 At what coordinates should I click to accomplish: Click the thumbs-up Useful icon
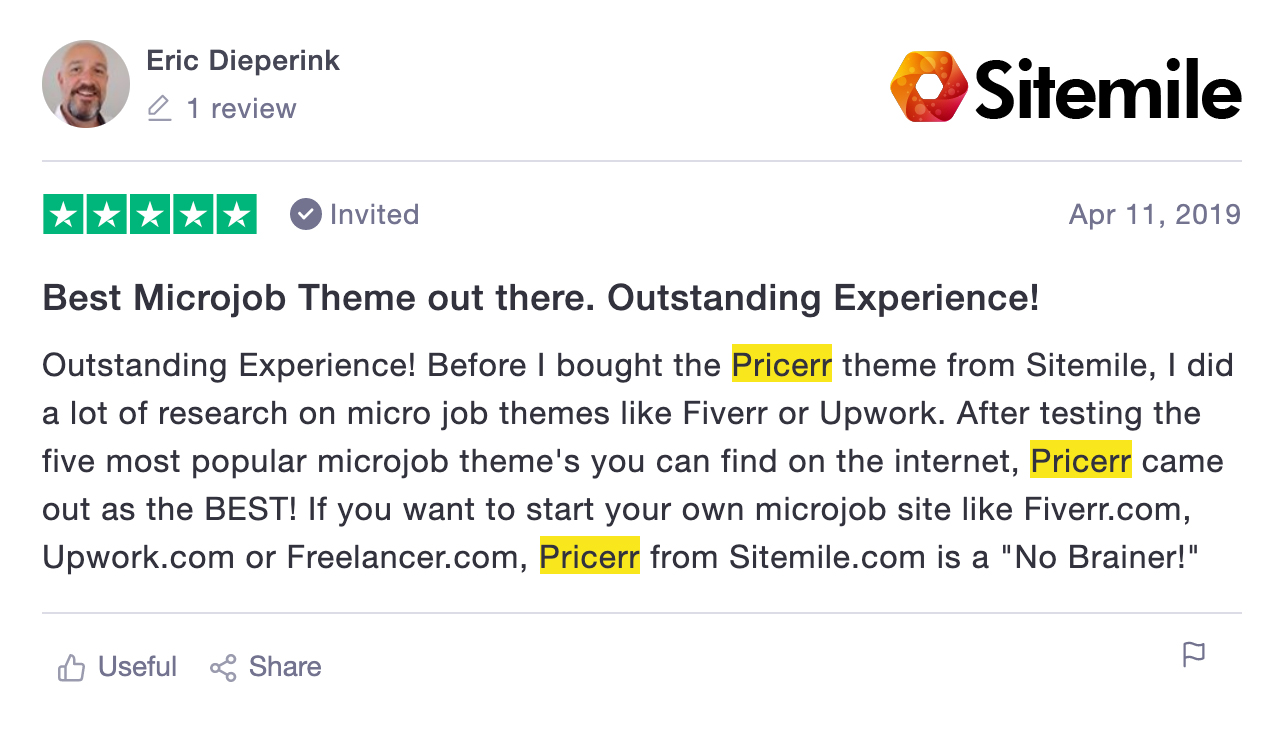point(71,668)
